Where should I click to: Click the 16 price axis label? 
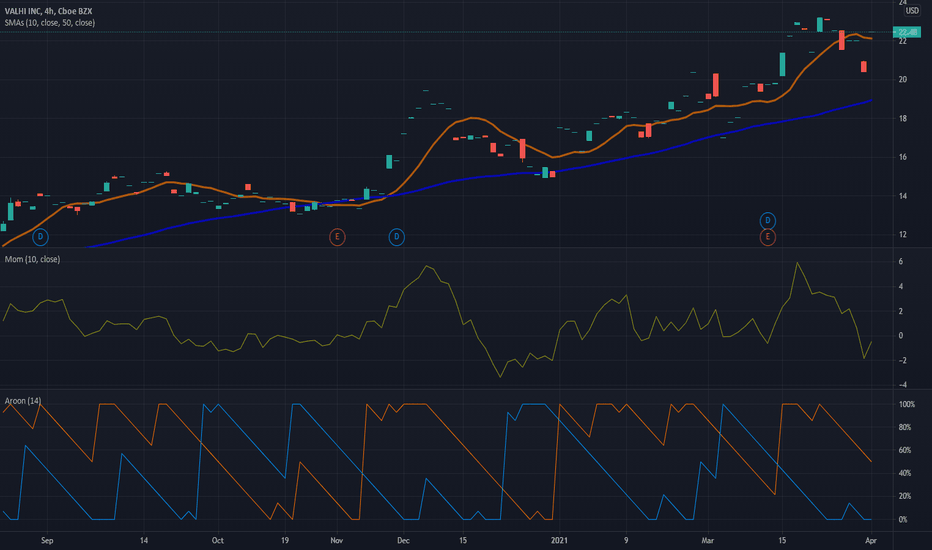tap(903, 158)
